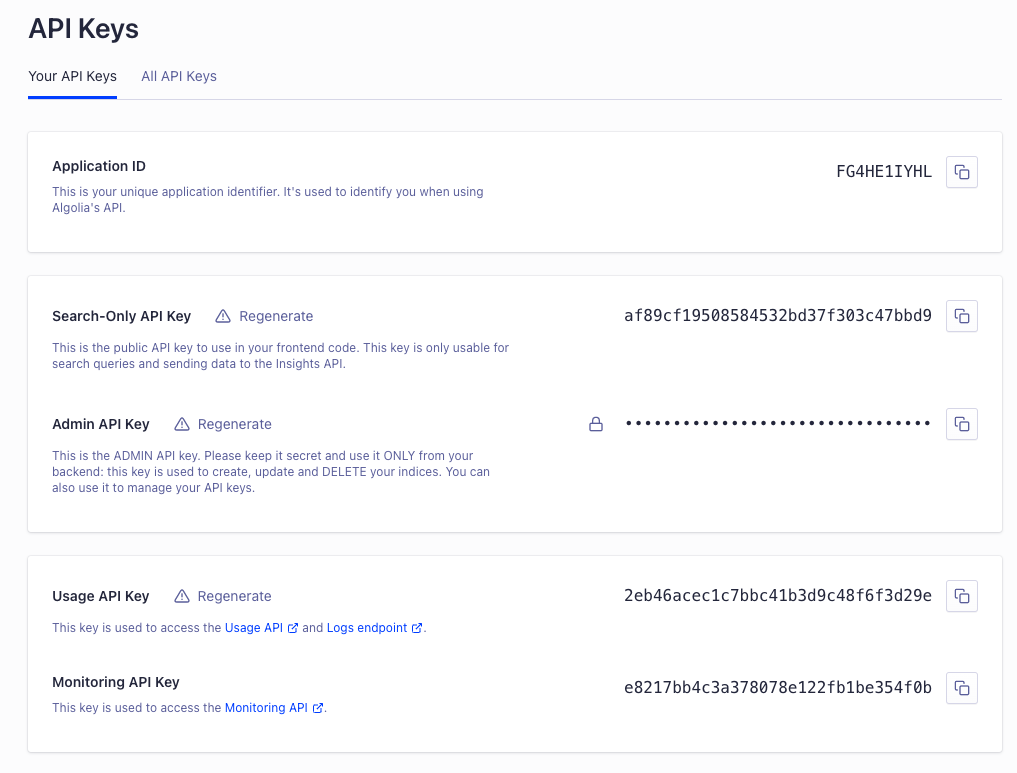This screenshot has width=1017, height=773.
Task: Copy the hidden Admin API Key
Action: 961,424
